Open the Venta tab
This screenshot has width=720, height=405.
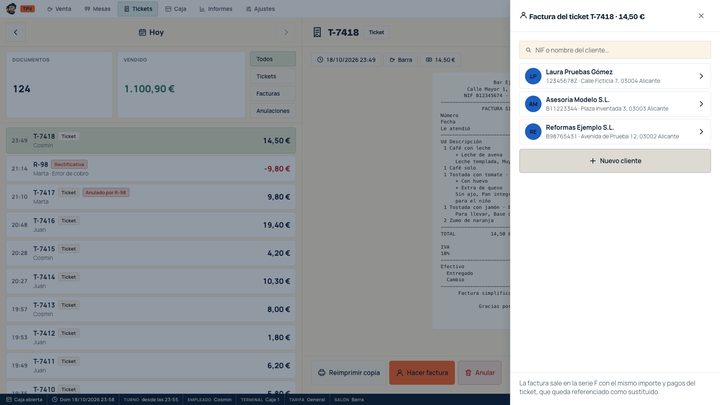(59, 9)
